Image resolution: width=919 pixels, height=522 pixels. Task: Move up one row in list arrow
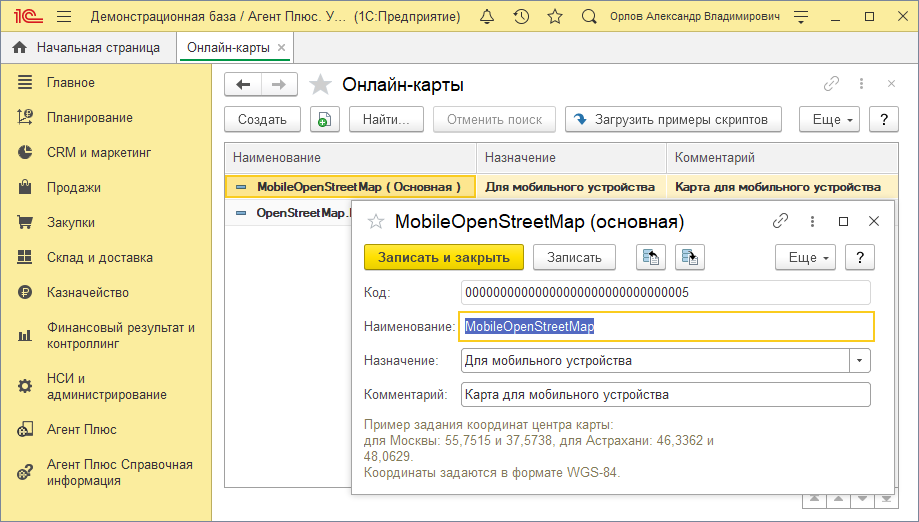839,500
